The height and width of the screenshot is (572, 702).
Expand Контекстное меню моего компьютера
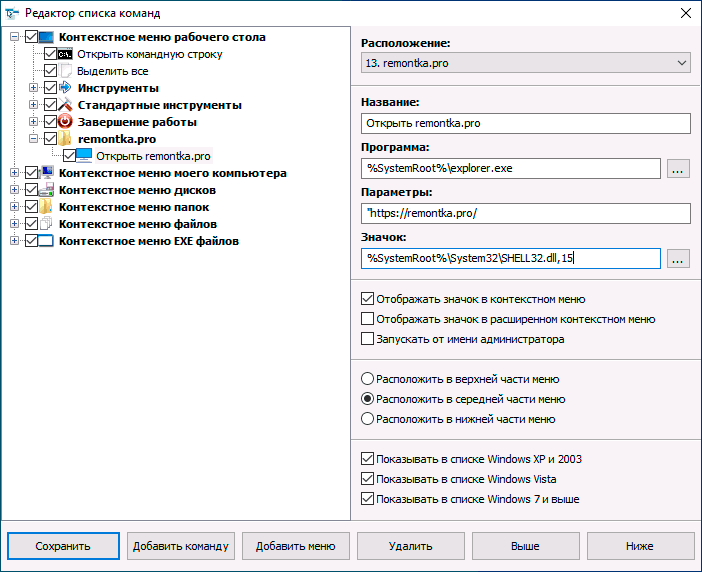[14, 172]
